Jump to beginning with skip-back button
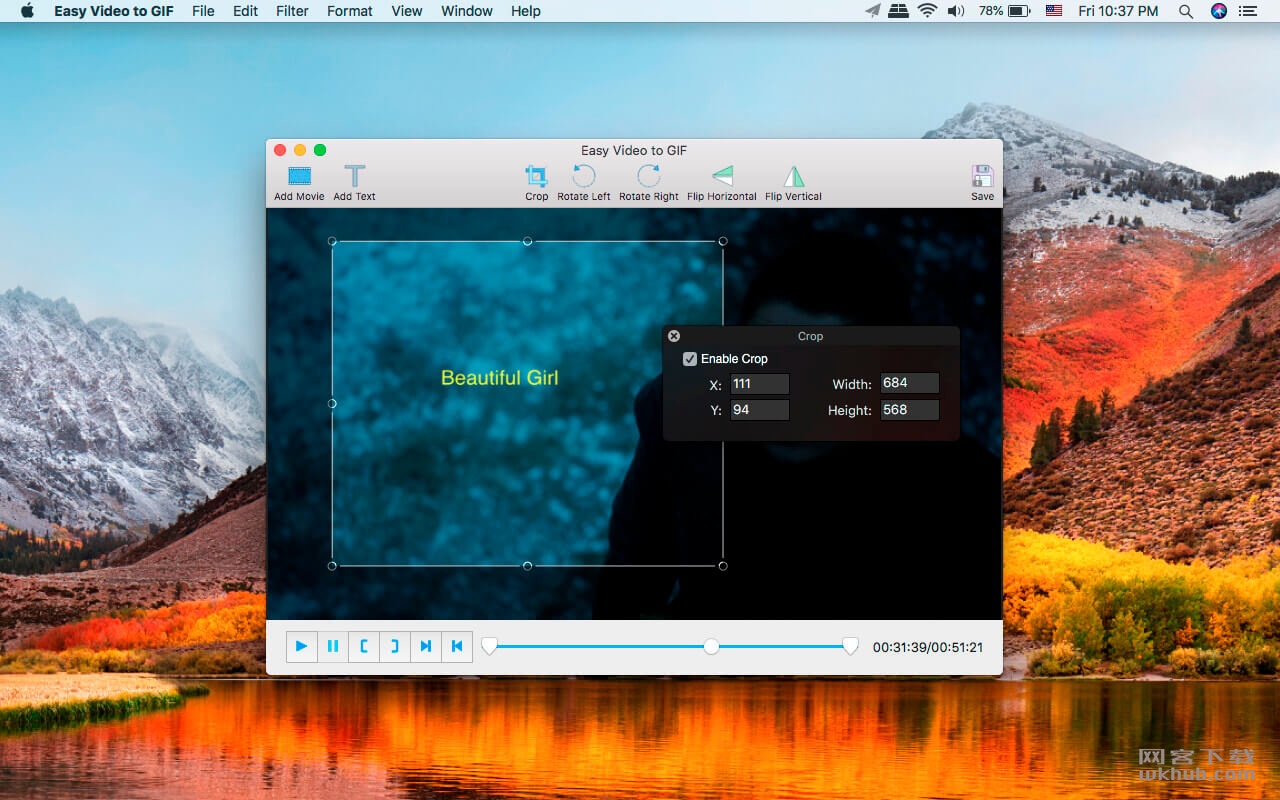Viewport: 1280px width, 800px height. [457, 646]
